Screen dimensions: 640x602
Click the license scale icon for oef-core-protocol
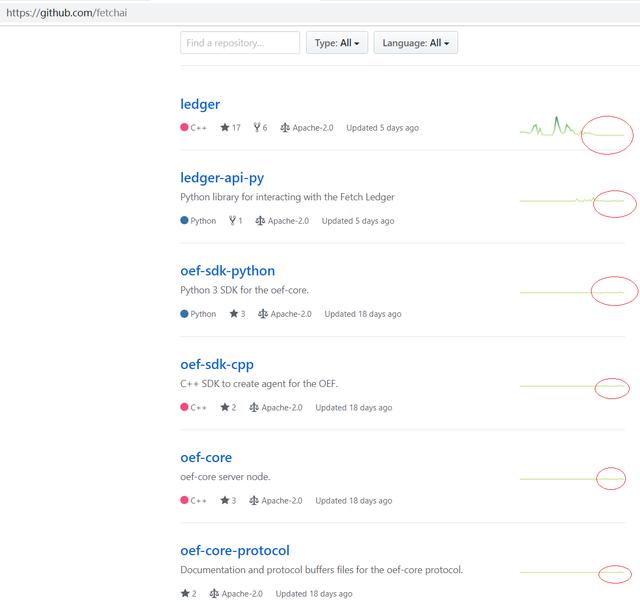[214, 593]
